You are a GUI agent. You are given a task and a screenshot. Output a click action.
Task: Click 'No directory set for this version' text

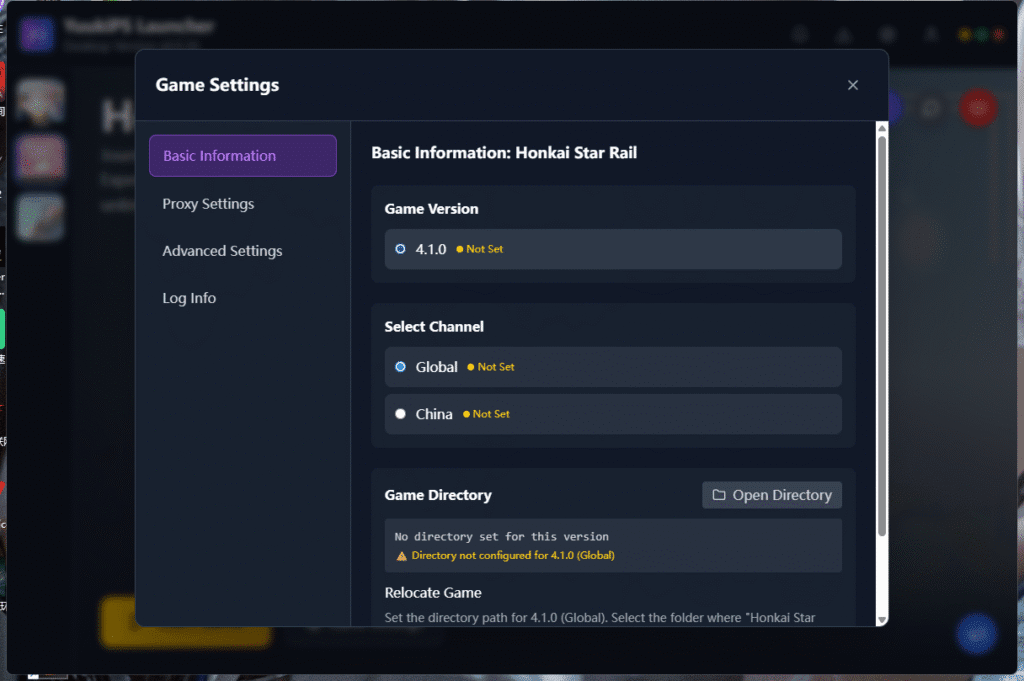coord(502,537)
